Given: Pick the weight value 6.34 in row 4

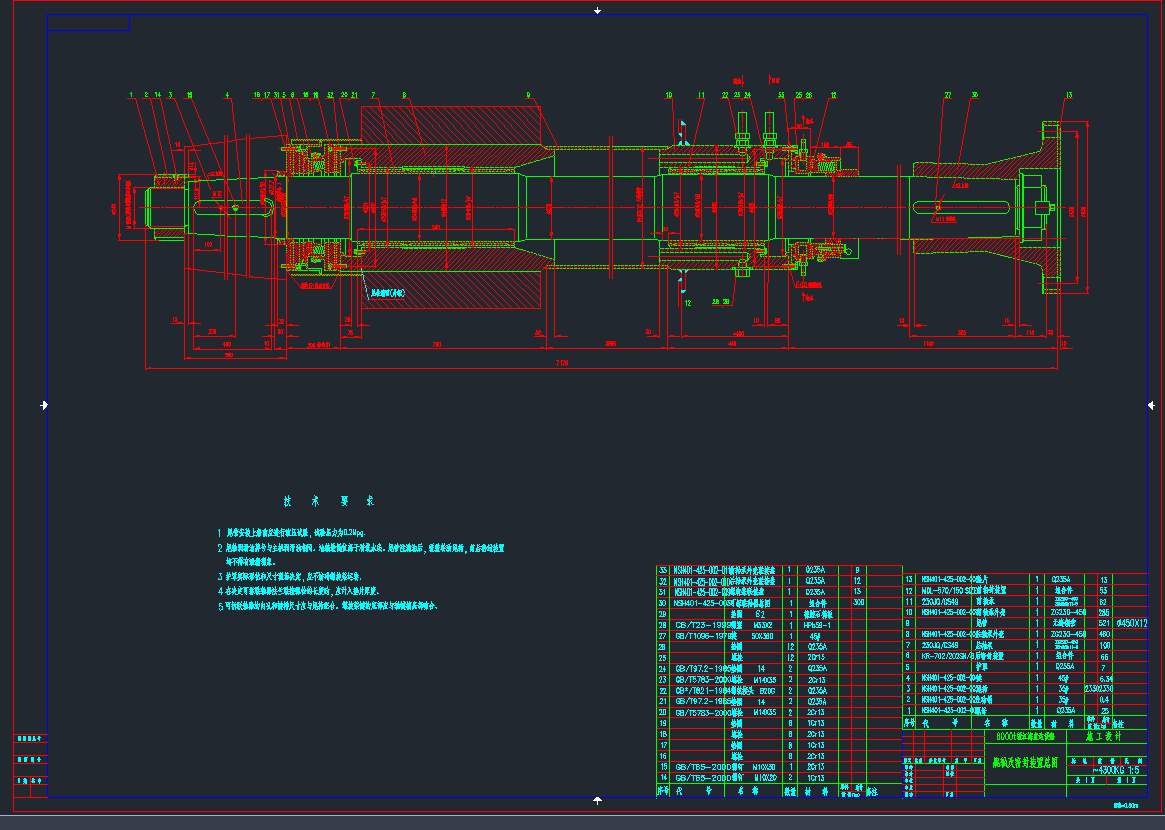Looking at the screenshot, I should pyautogui.click(x=1105, y=678).
